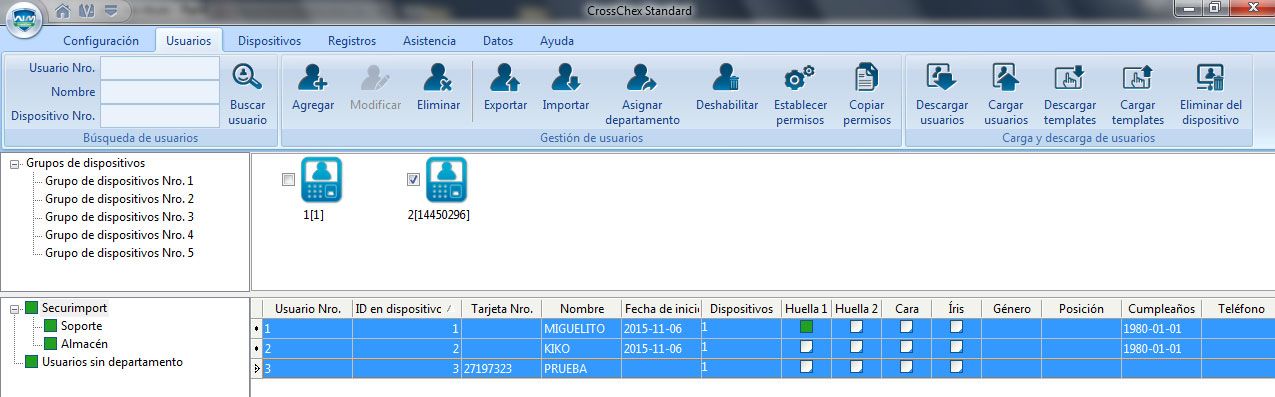Select Grupo de dispositivos Nro. 3

(x=119, y=217)
